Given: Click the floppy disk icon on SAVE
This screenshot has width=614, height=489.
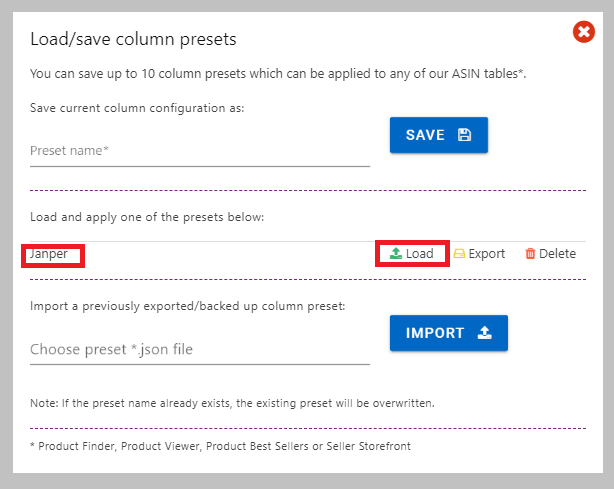Looking at the screenshot, I should pyautogui.click(x=464, y=135).
